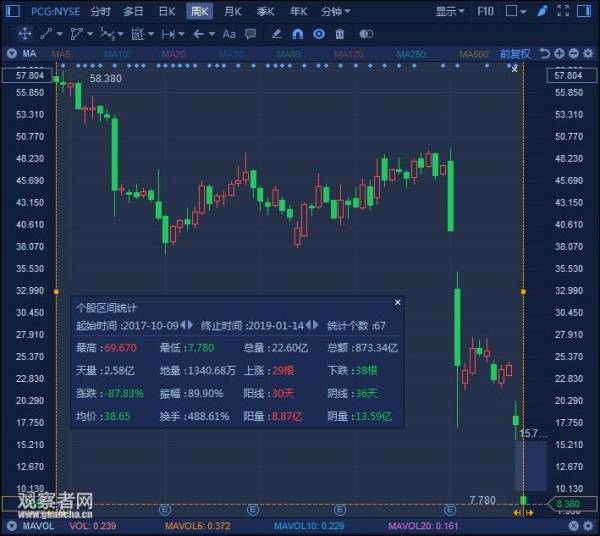The image size is (600, 536).
Task: Select the text annotation Aa tool
Action: (229, 34)
